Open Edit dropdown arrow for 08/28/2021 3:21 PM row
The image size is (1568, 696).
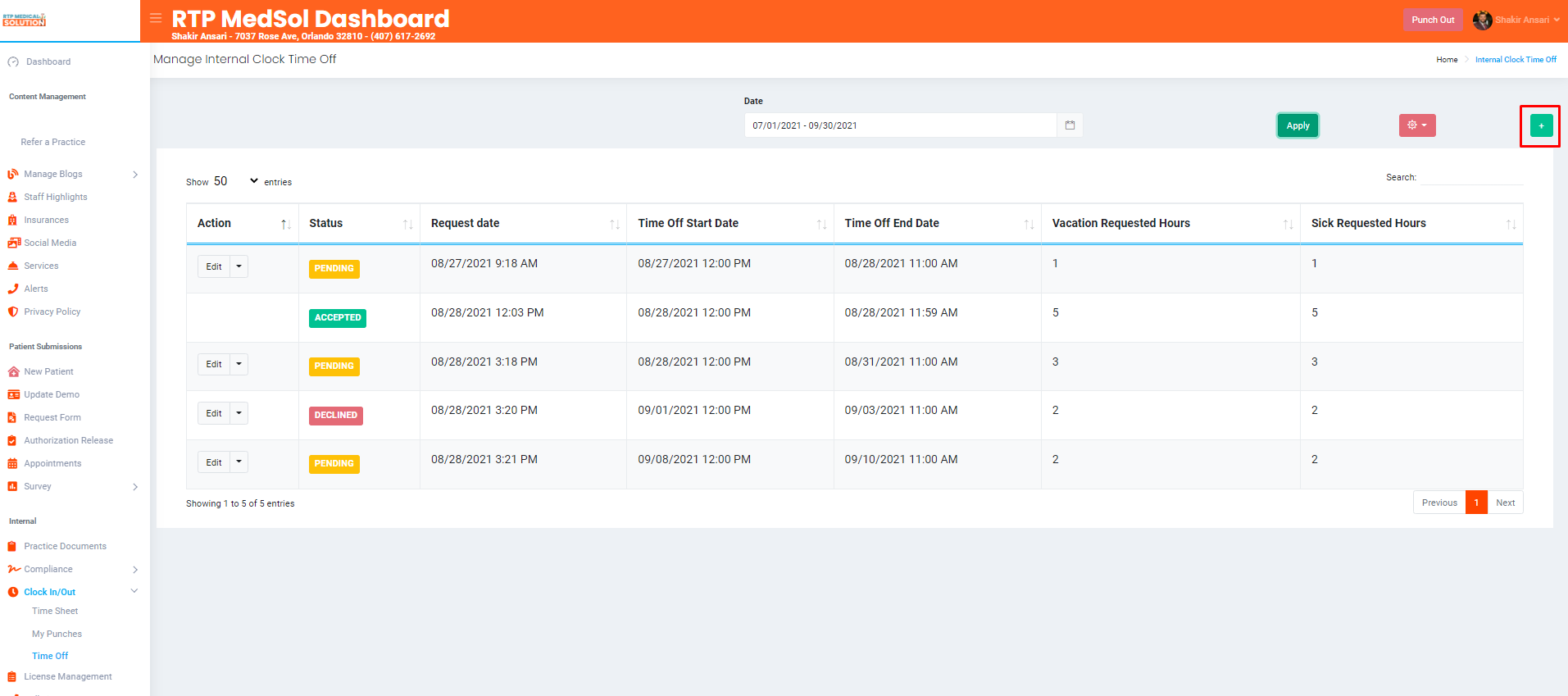click(239, 462)
